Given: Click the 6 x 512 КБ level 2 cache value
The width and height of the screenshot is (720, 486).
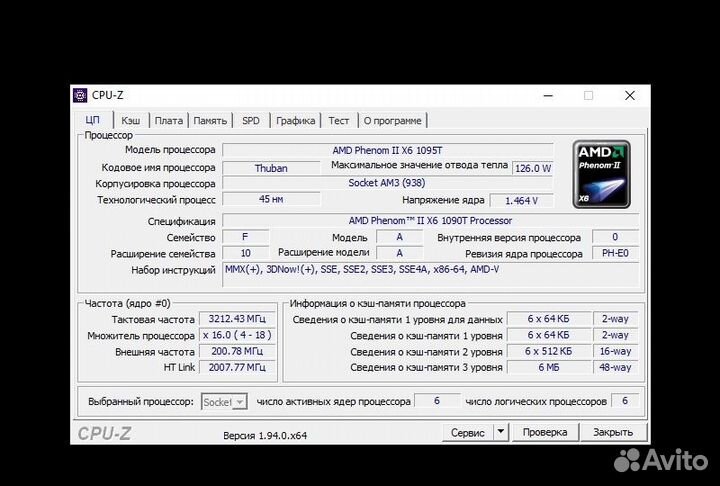Looking at the screenshot, I should [x=549, y=351].
